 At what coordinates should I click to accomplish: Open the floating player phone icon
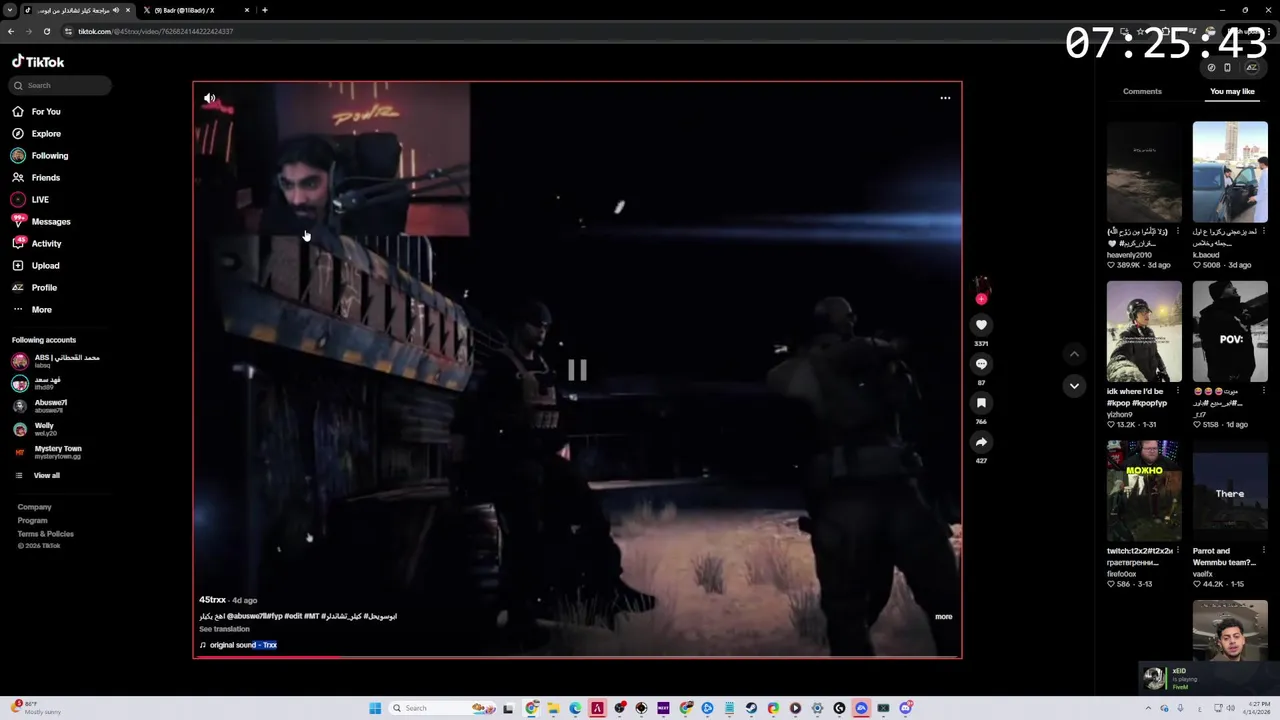click(1227, 67)
